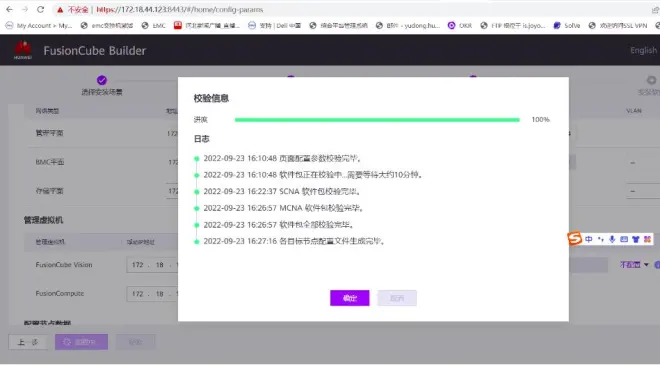Click the green verification progress bar
The image size is (660, 366).
pos(377,120)
